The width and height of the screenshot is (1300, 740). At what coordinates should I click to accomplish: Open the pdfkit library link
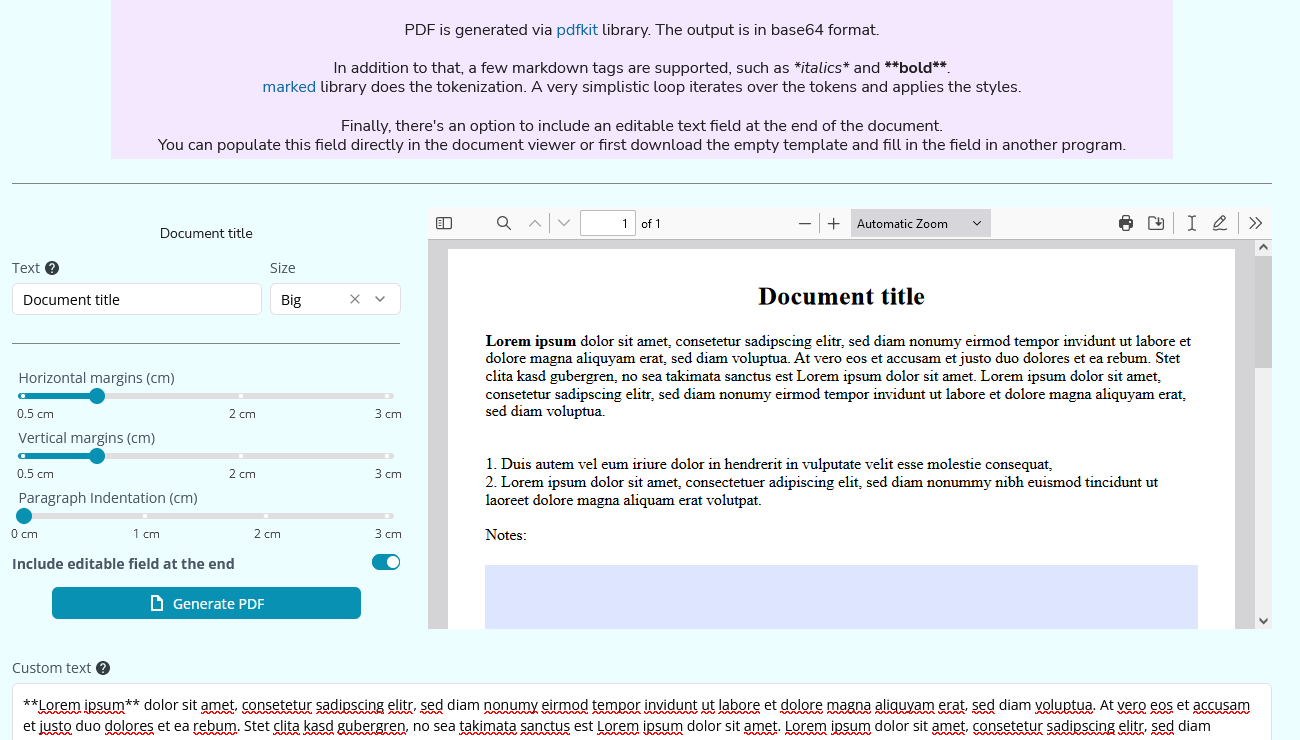pos(577,30)
